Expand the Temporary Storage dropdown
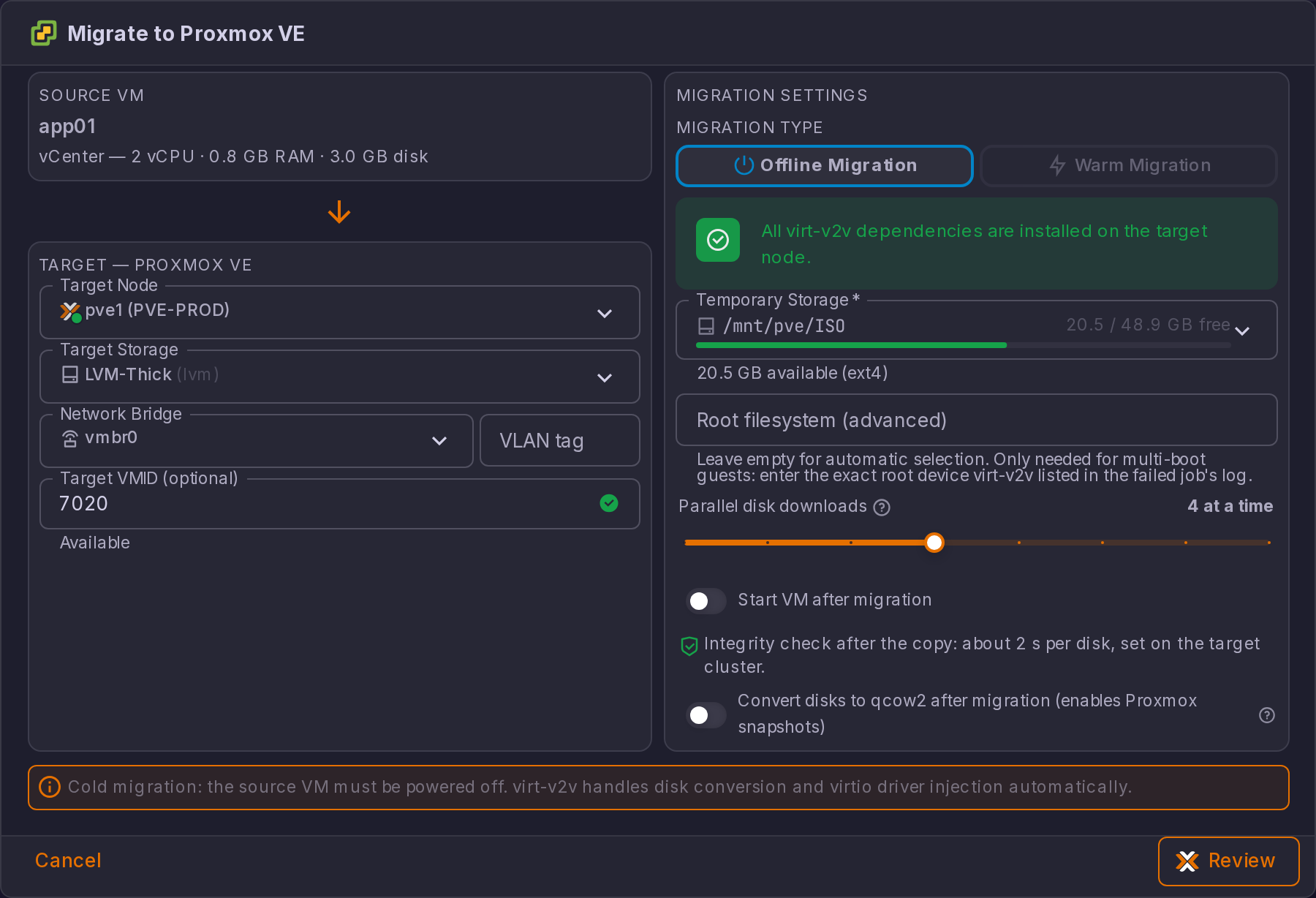Screen dimensions: 1316x898 [1242, 331]
